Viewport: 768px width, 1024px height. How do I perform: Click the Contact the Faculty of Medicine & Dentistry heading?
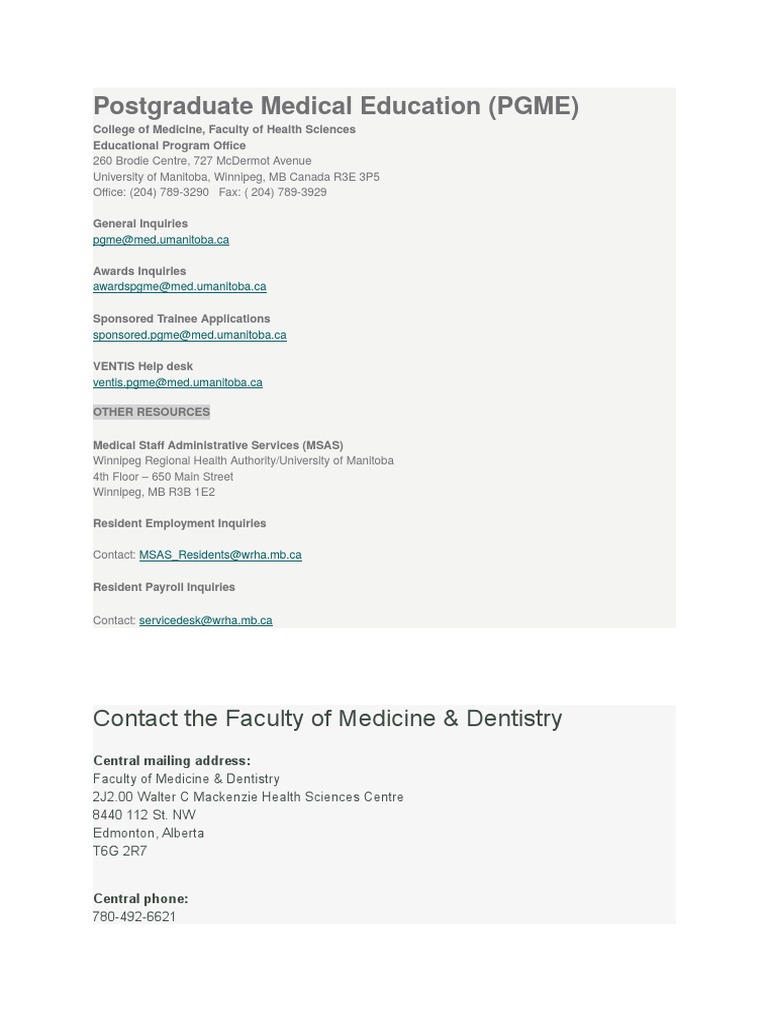(x=327, y=719)
